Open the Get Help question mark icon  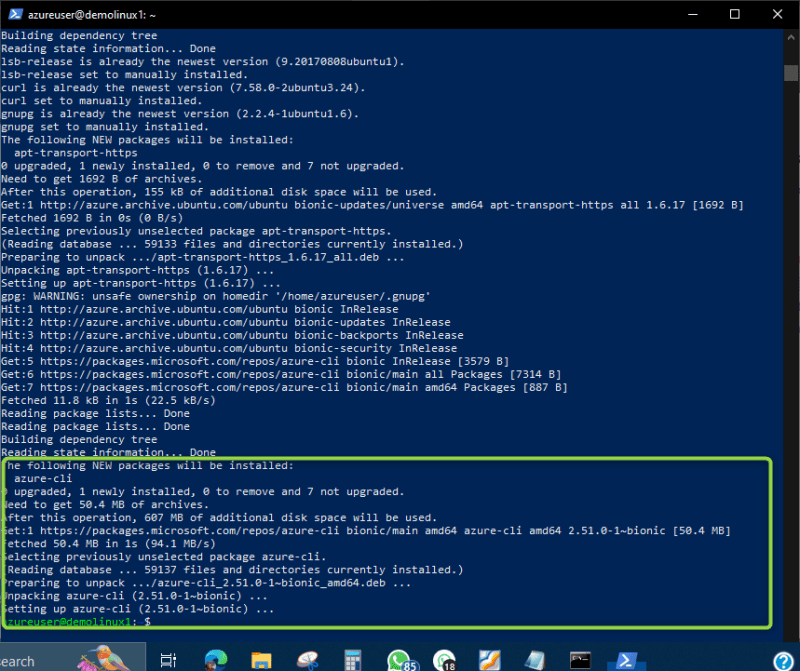tap(783, 661)
